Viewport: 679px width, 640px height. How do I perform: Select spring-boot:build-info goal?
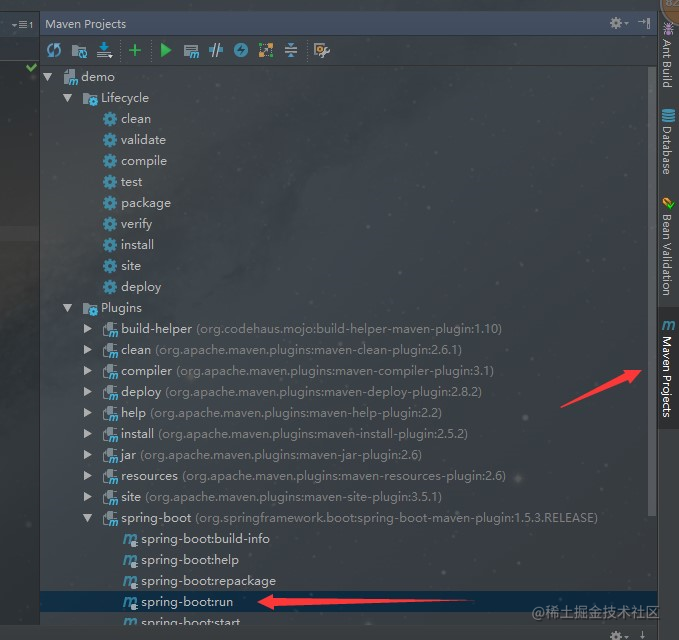click(x=205, y=539)
